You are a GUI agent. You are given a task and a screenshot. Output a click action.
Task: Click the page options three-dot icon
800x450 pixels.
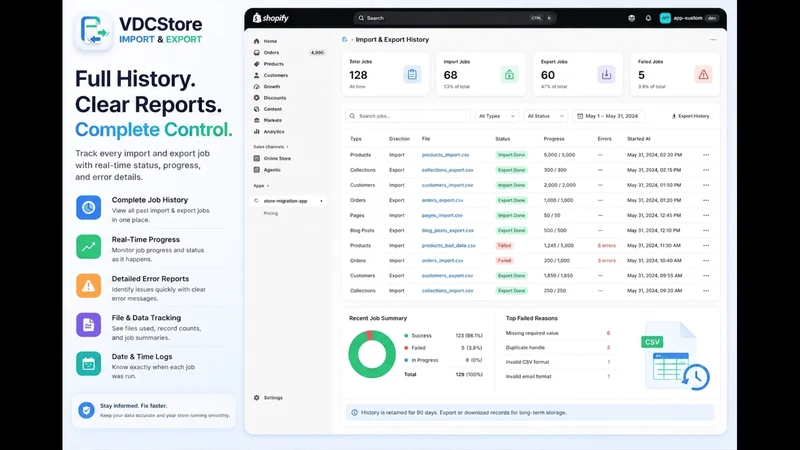pyautogui.click(x=713, y=39)
